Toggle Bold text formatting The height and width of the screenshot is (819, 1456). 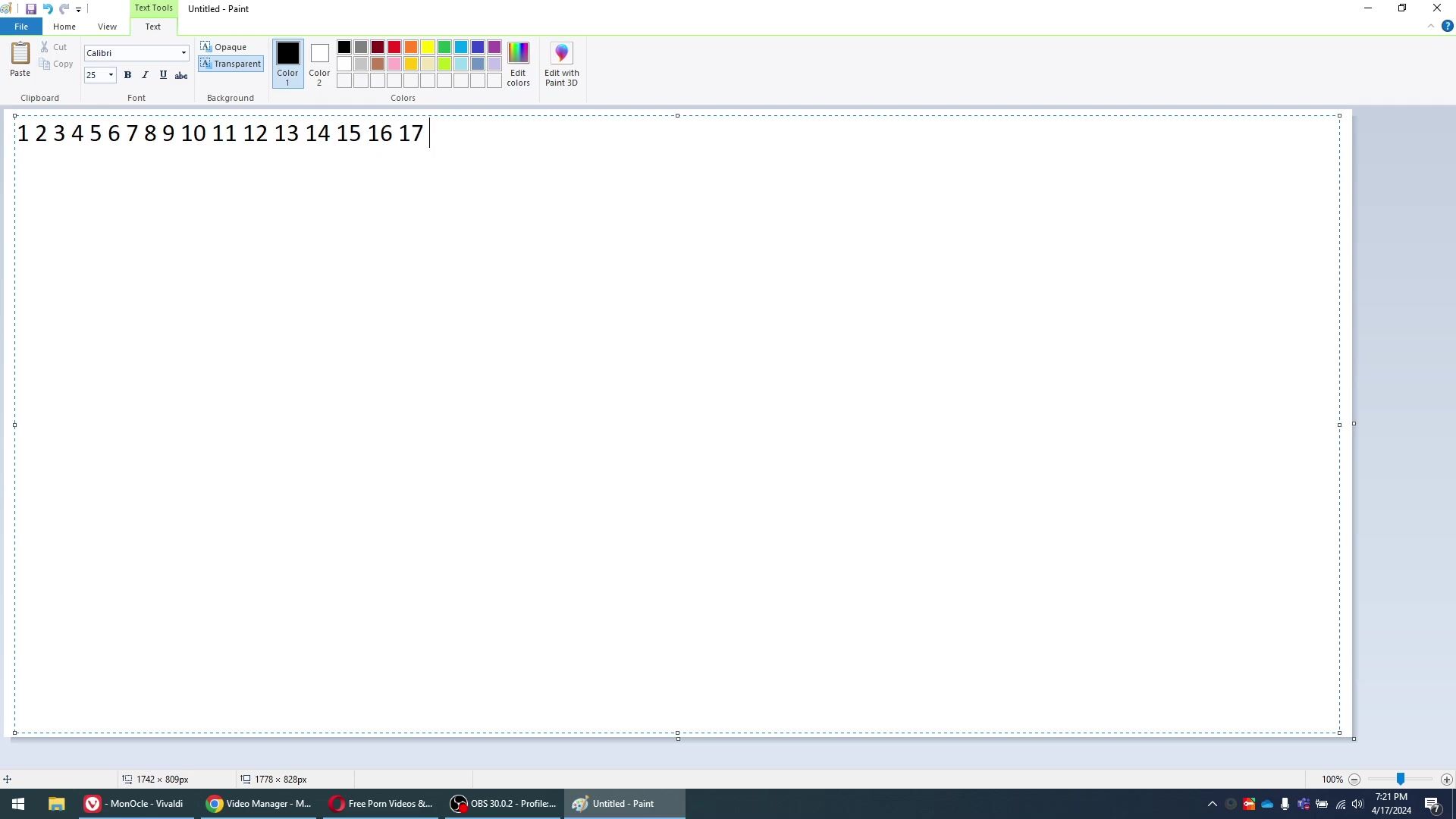click(127, 75)
